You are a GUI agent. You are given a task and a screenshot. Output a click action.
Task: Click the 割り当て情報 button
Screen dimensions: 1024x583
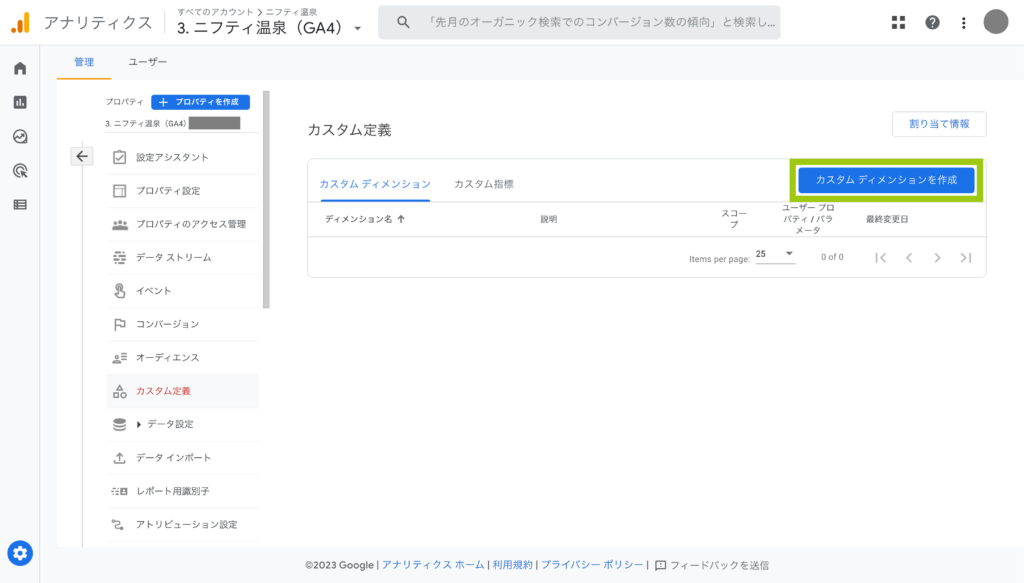click(x=939, y=124)
